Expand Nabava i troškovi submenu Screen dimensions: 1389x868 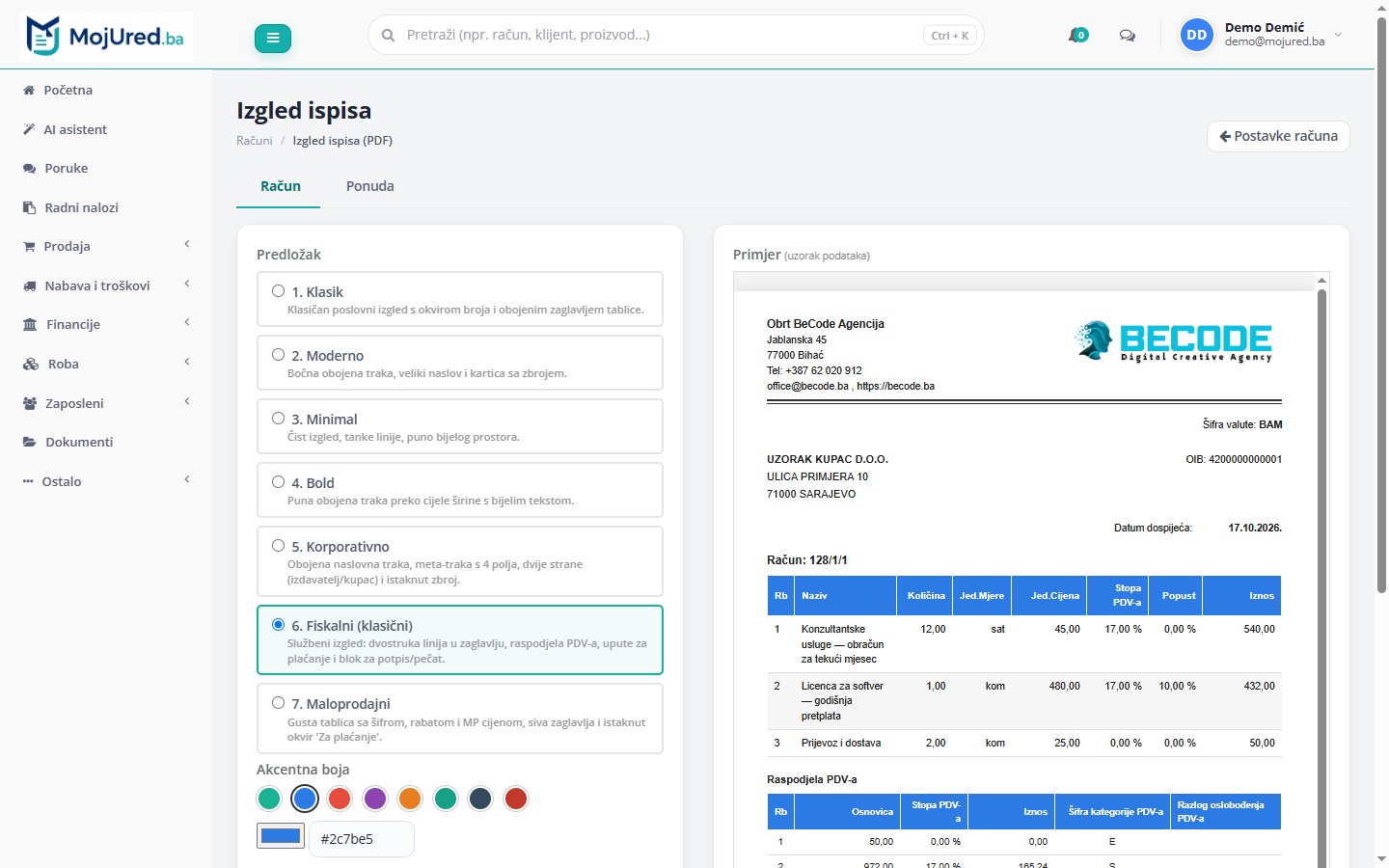click(106, 285)
